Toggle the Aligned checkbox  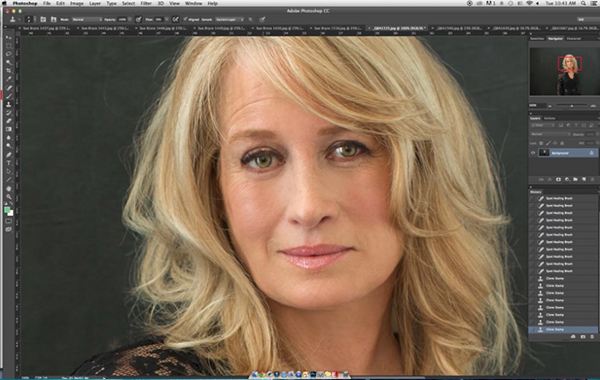pos(185,19)
